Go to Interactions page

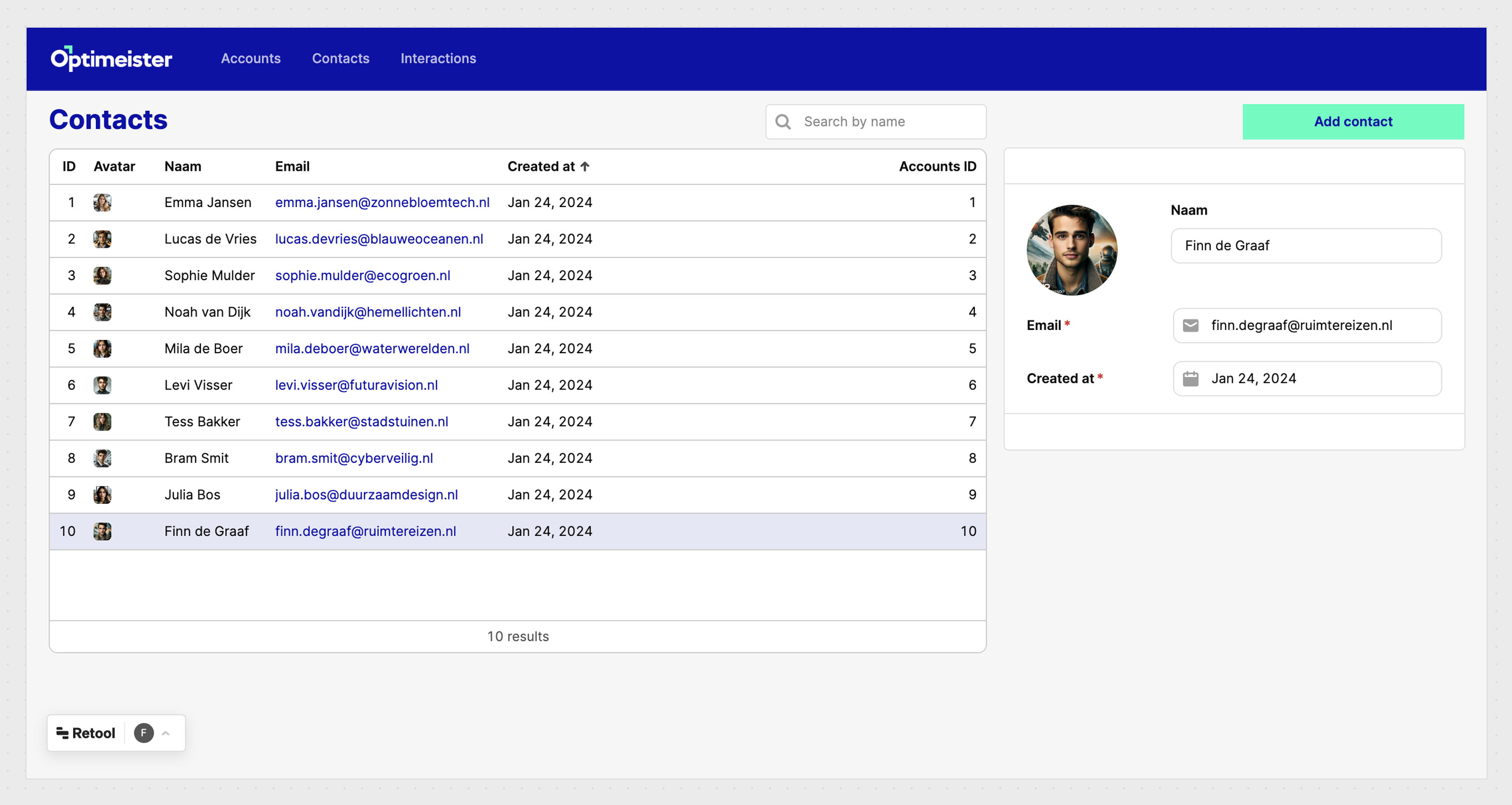438,58
